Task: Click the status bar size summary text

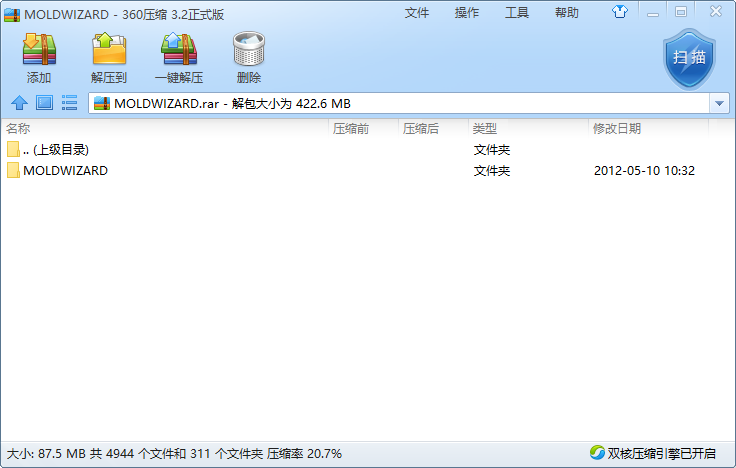Action: [174, 454]
